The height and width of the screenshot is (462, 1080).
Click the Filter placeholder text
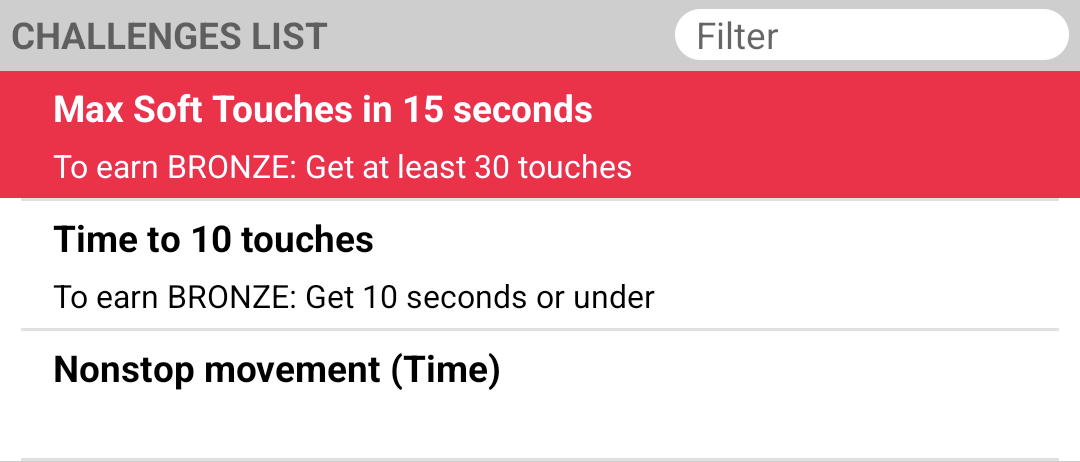click(738, 36)
